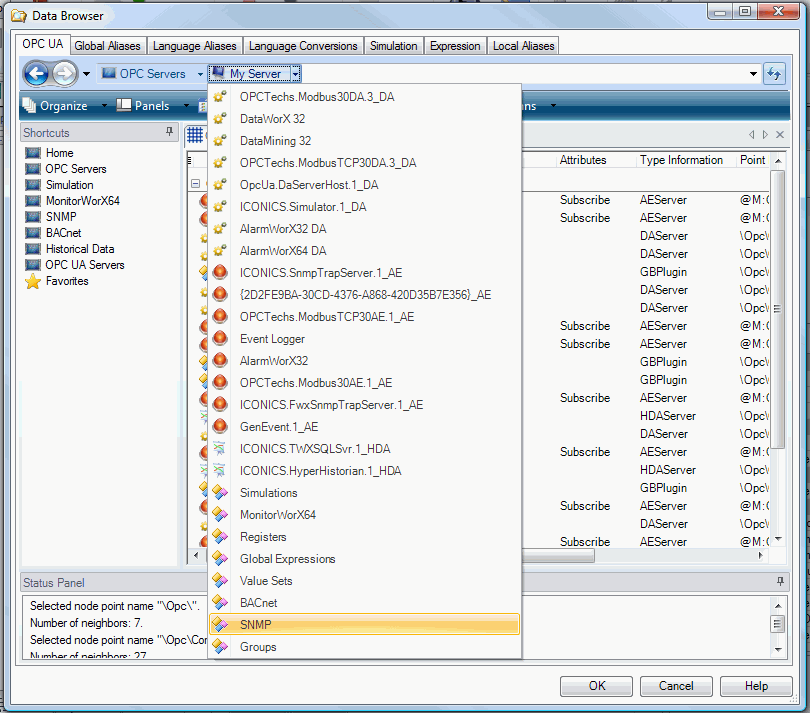Click the back navigation arrow
This screenshot has height=713, width=810.
[x=36, y=74]
